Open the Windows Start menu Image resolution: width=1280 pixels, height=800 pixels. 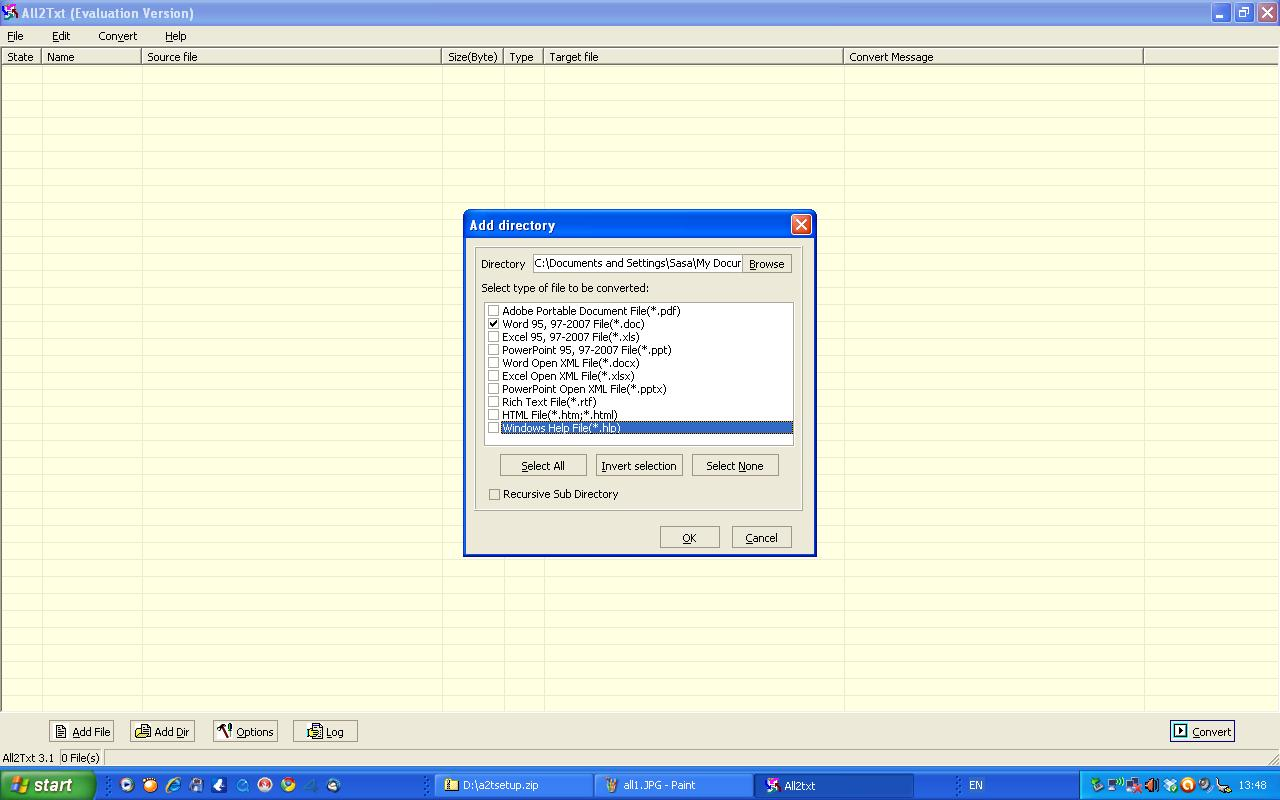pyautogui.click(x=47, y=785)
